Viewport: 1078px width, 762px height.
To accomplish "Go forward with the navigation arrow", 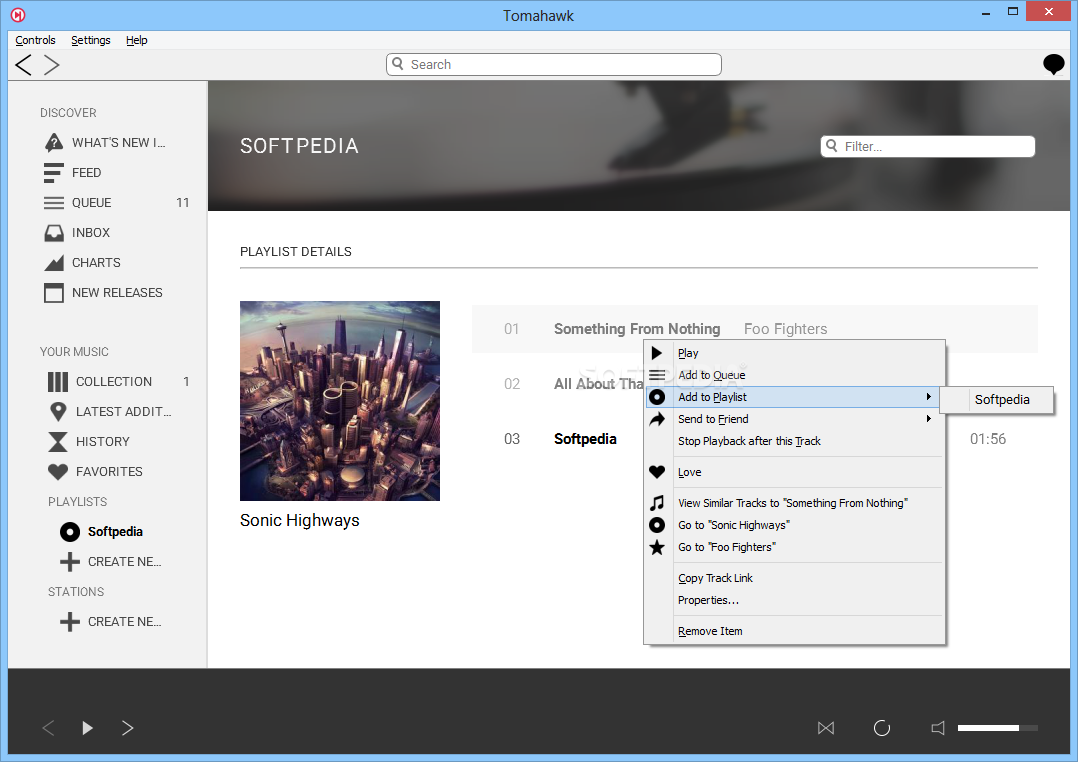I will click(x=52, y=65).
